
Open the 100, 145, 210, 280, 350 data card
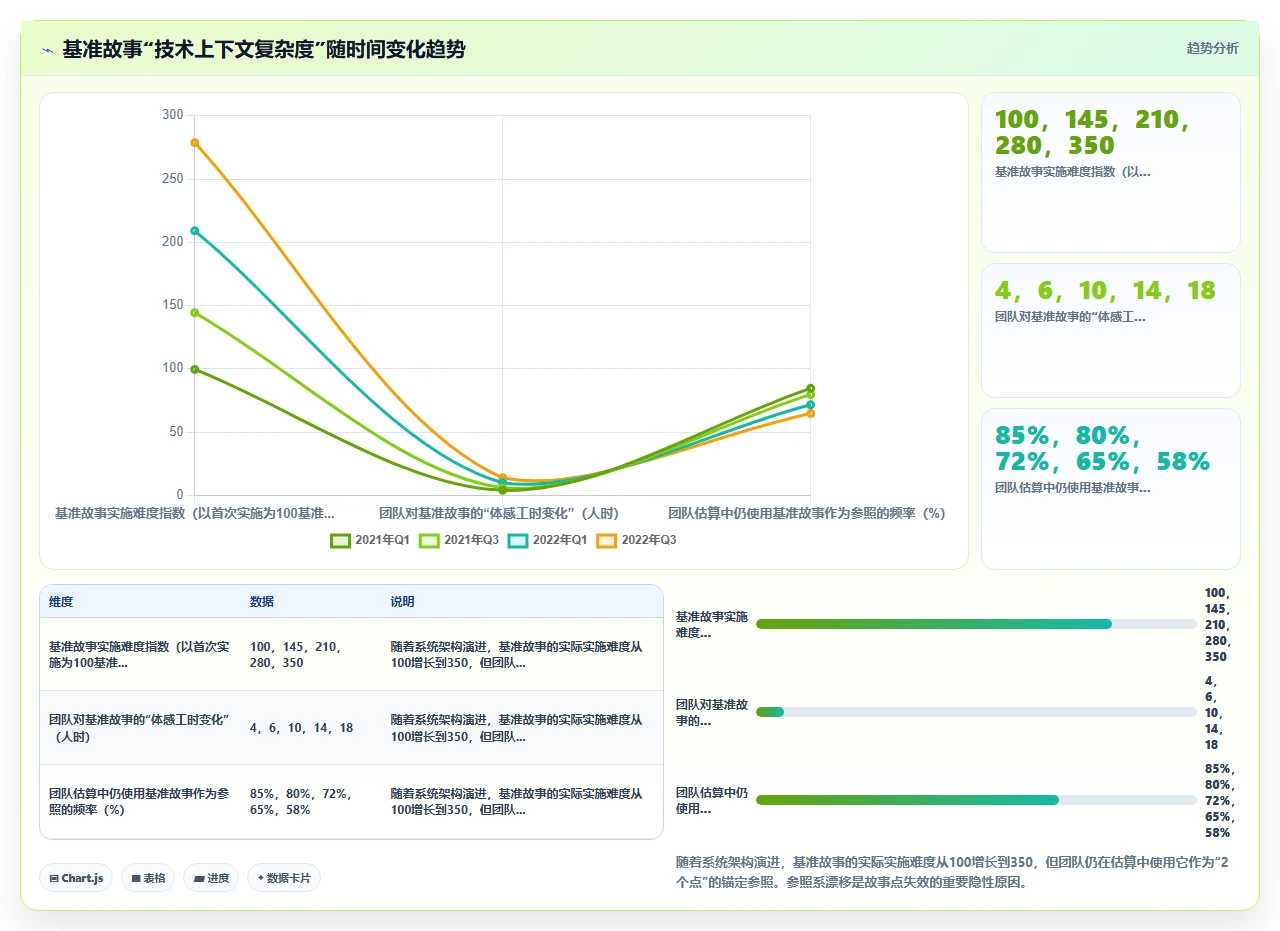pos(1111,172)
